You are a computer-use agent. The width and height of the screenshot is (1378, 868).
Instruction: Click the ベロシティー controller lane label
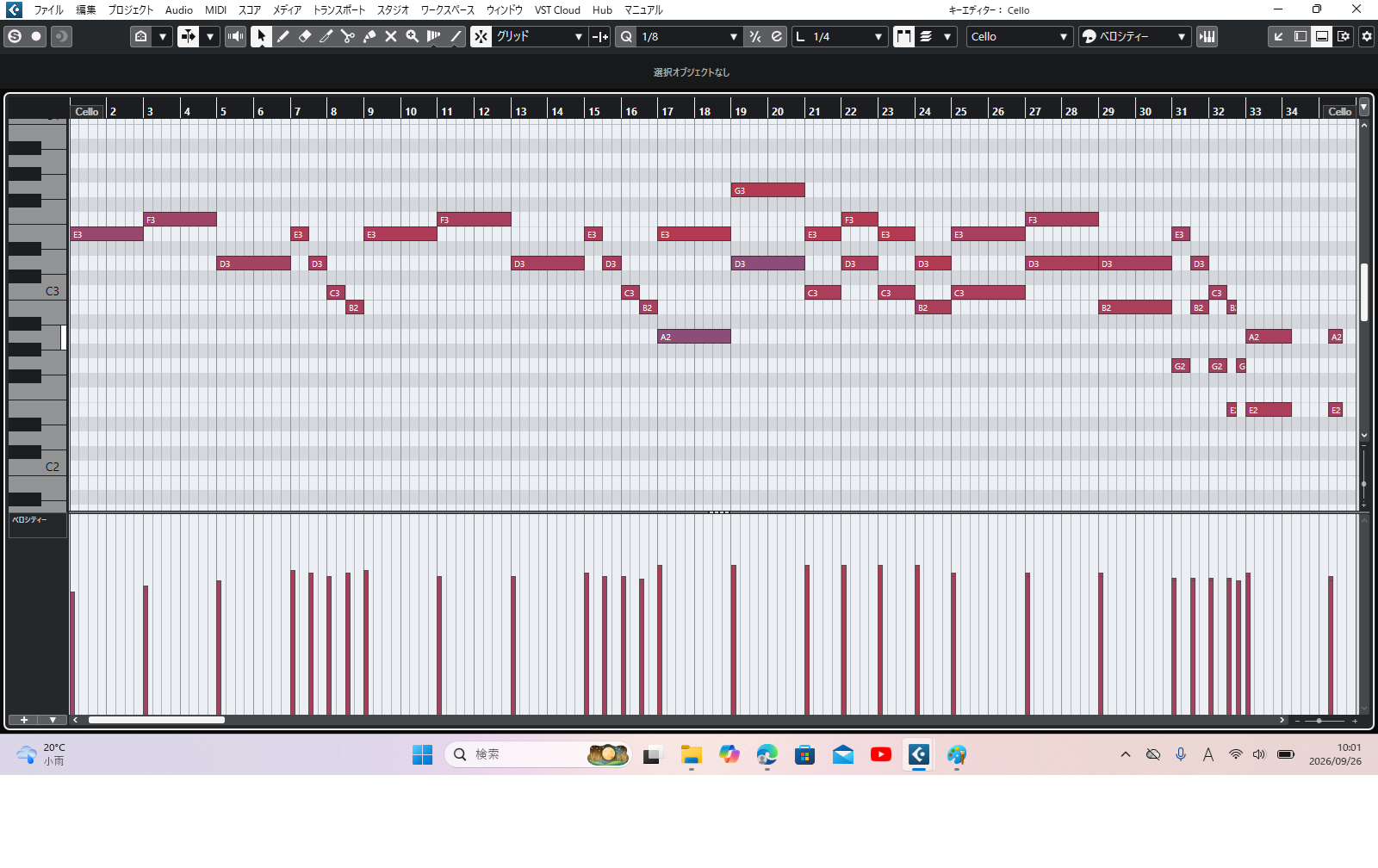point(29,520)
